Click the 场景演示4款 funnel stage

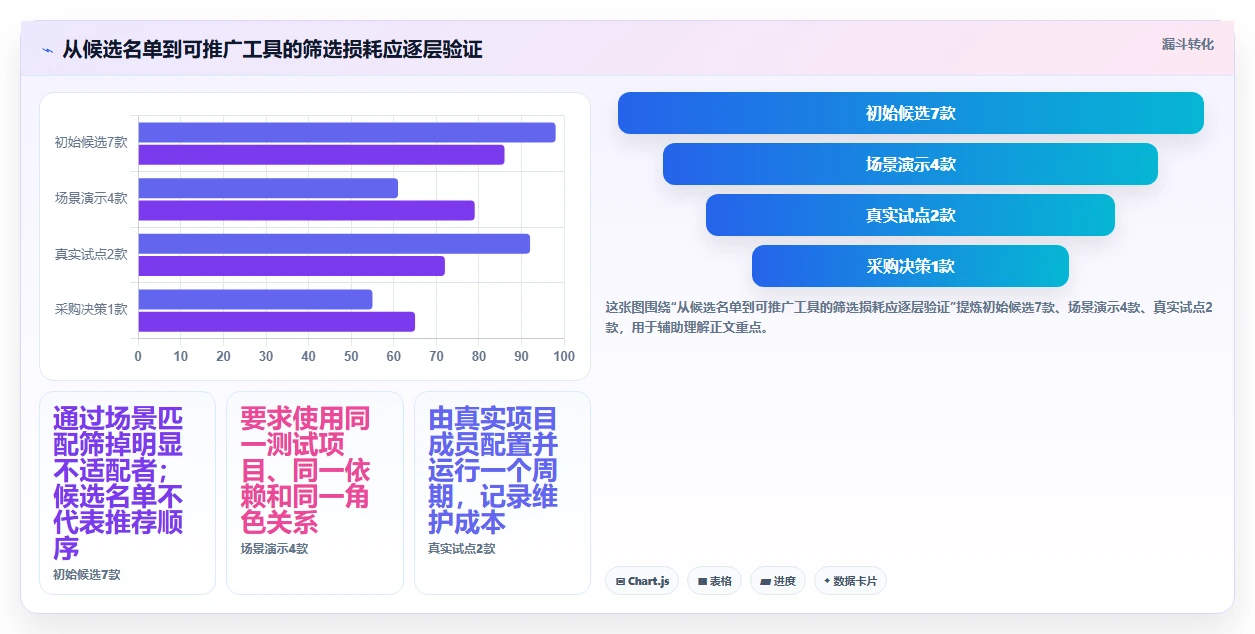pos(910,164)
